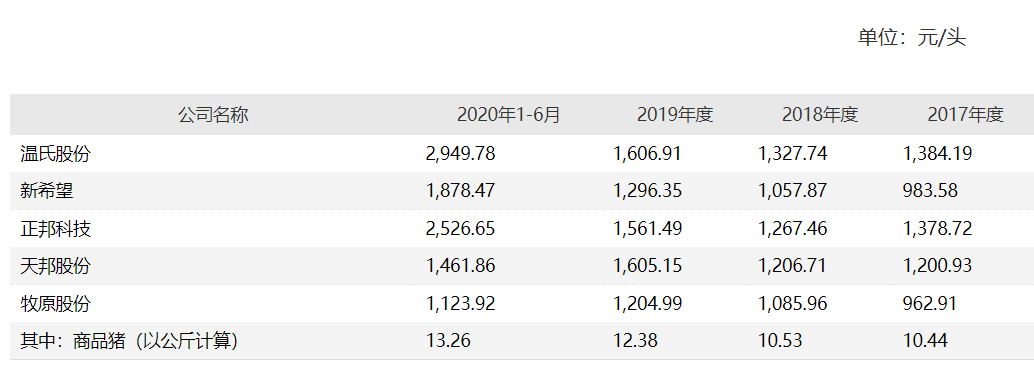Select the value 2,949.78 for 温氏股份

point(460,154)
